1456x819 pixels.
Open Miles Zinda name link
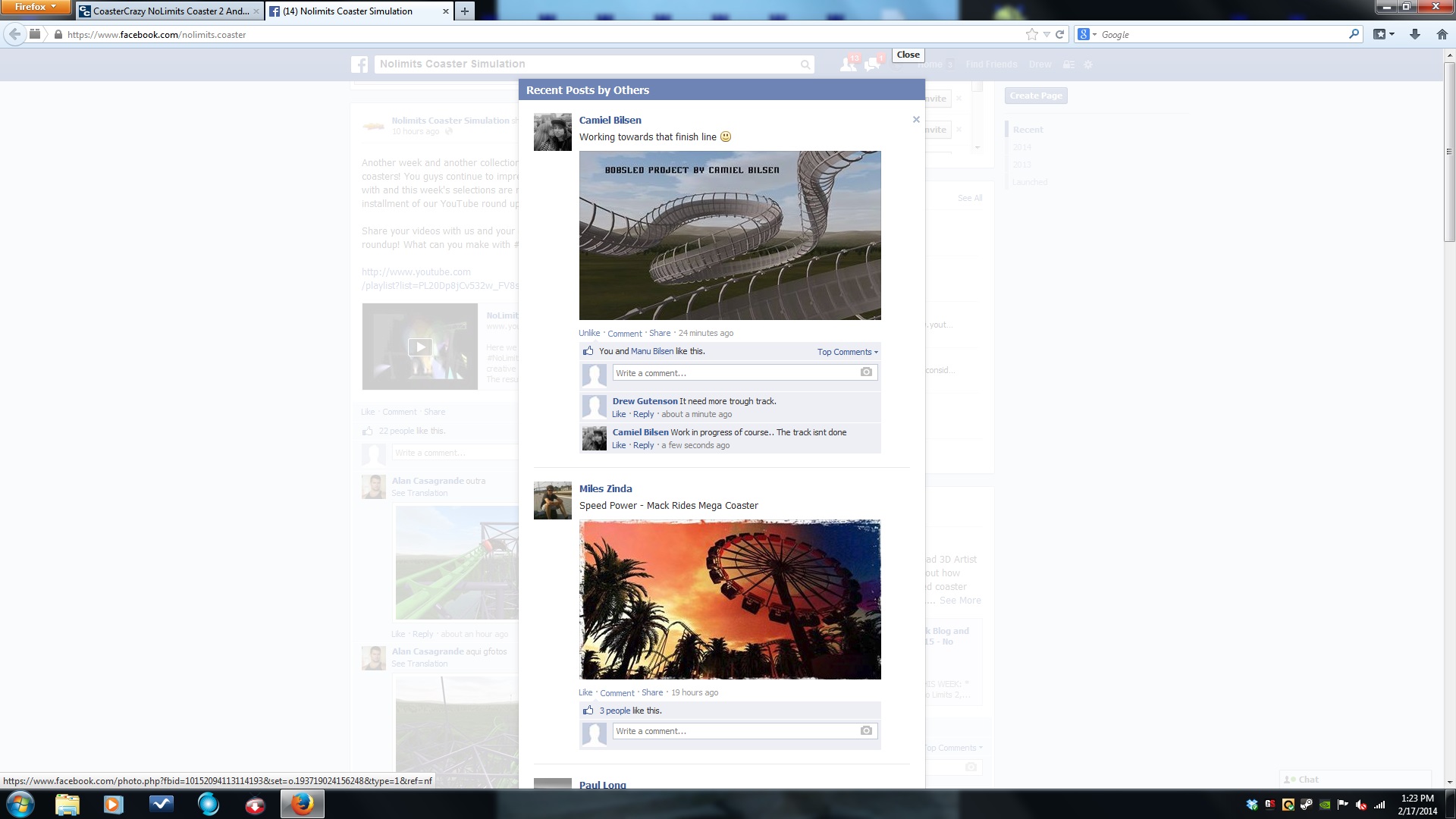605,488
